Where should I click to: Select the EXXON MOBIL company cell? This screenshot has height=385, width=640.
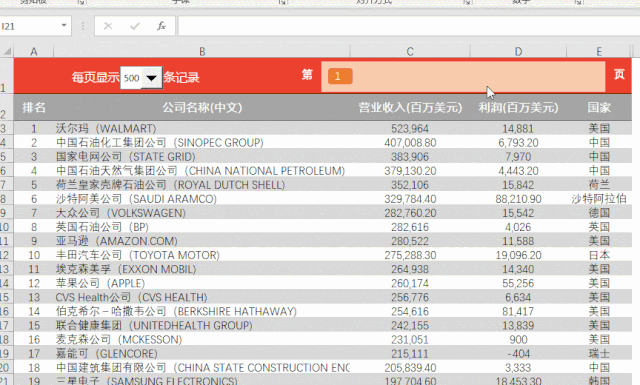click(202, 269)
